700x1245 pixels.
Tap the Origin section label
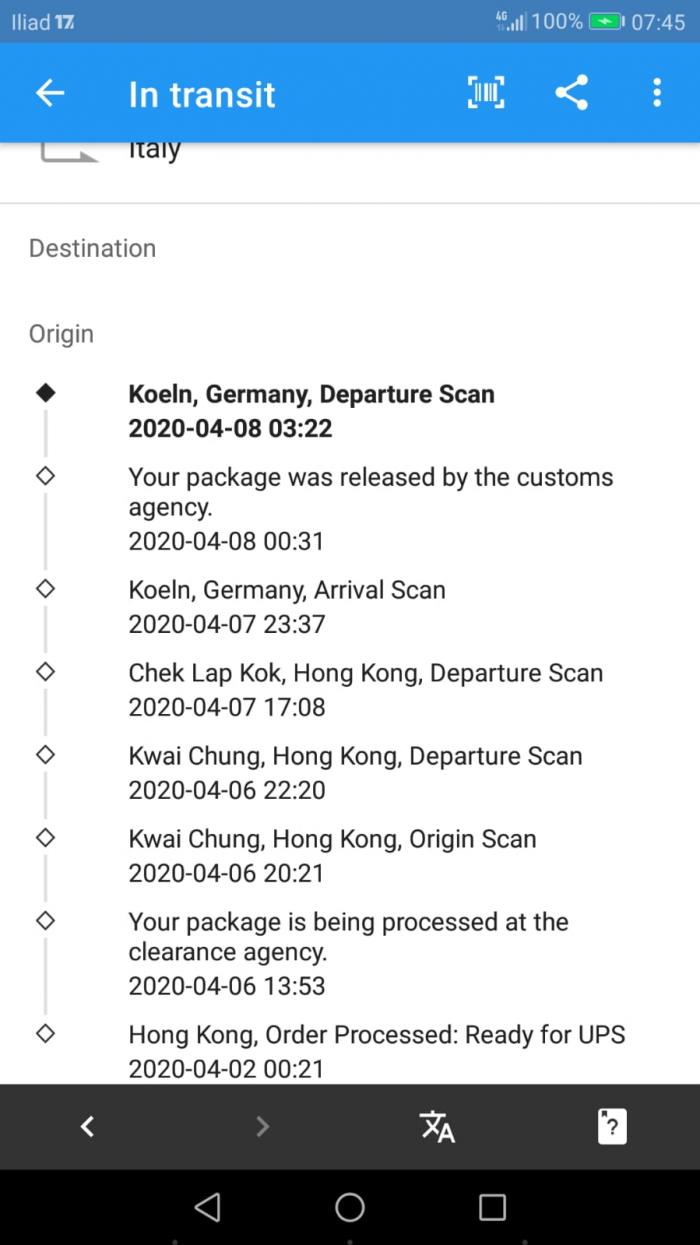(61, 334)
